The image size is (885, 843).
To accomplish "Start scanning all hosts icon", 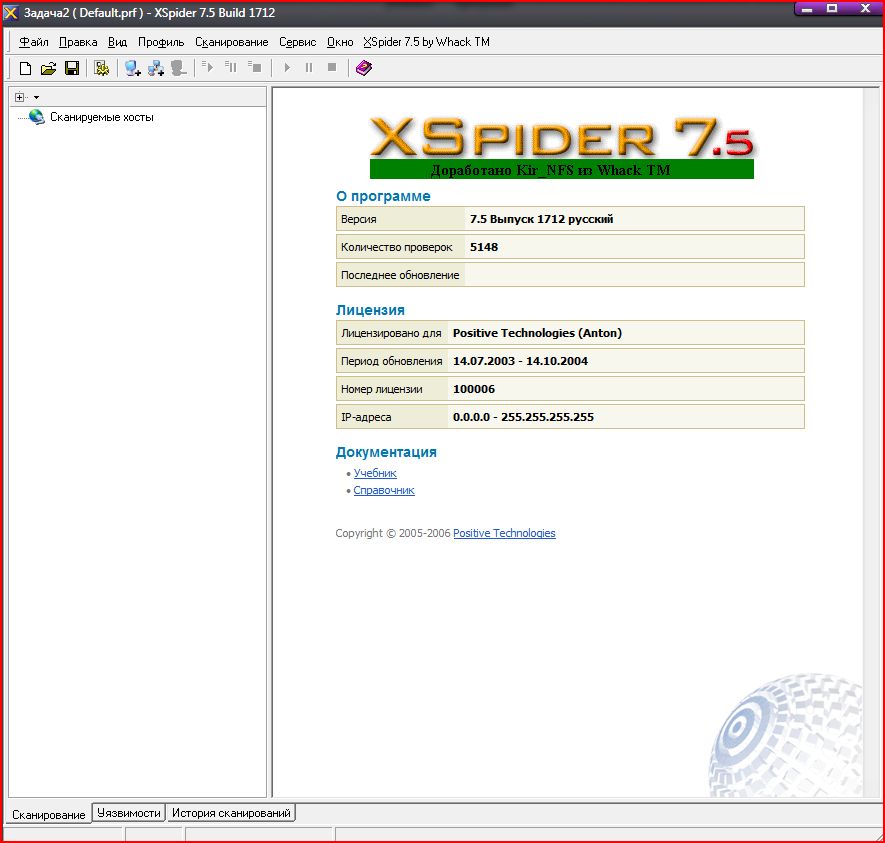I will pos(208,67).
